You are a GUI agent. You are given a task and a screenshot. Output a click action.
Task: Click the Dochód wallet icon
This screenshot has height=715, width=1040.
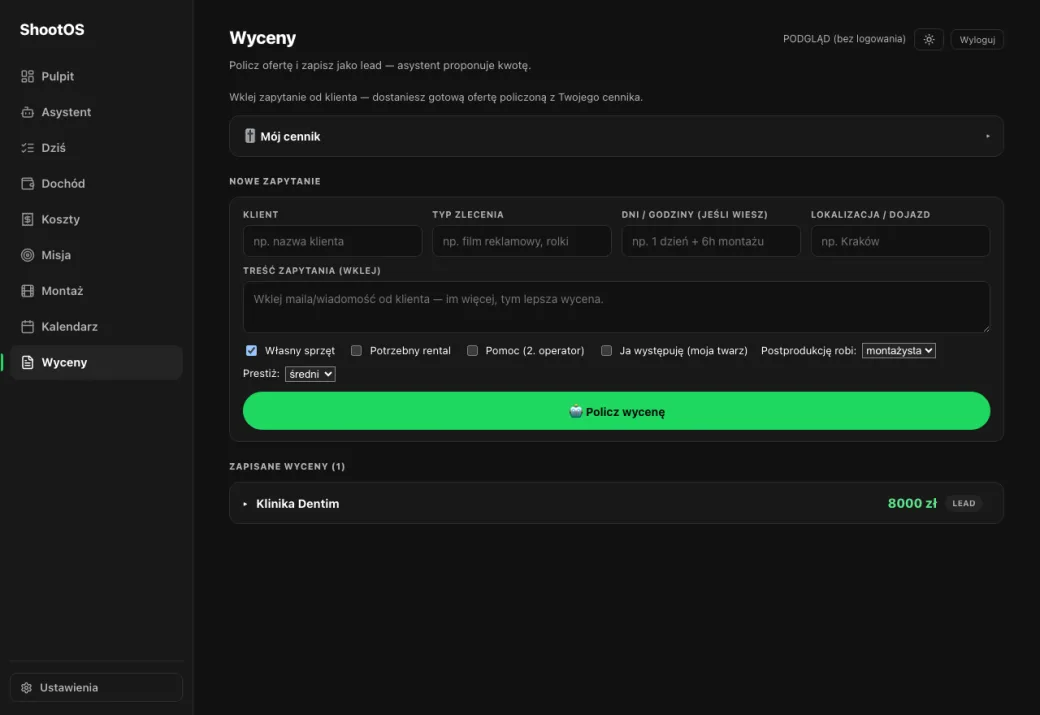pyautogui.click(x=27, y=184)
